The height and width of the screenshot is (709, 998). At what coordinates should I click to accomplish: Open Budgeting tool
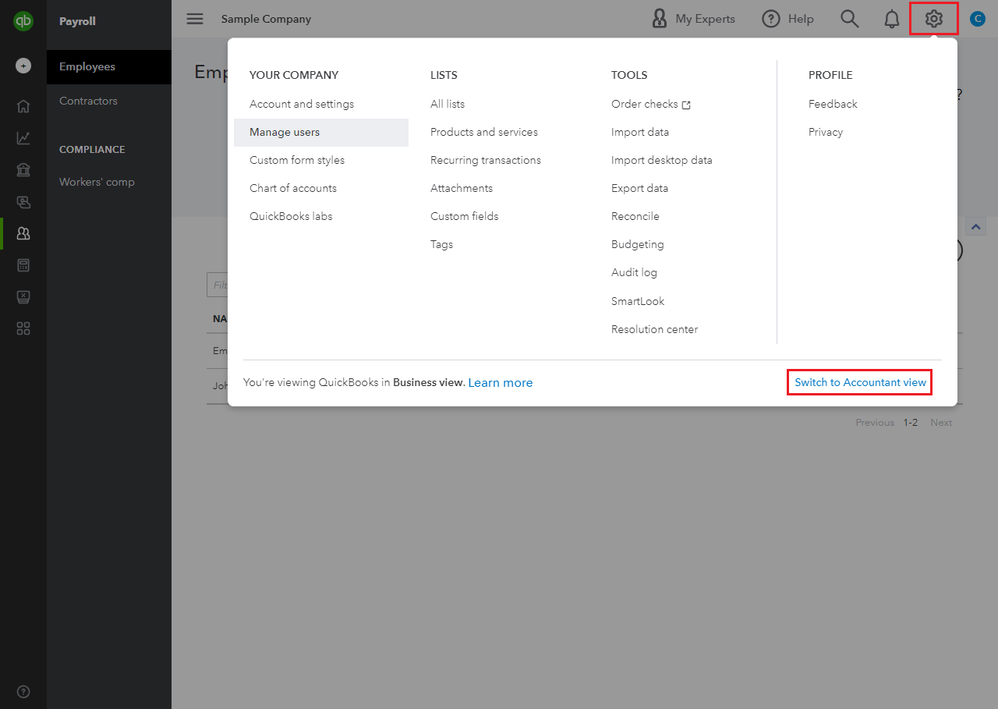(x=637, y=244)
